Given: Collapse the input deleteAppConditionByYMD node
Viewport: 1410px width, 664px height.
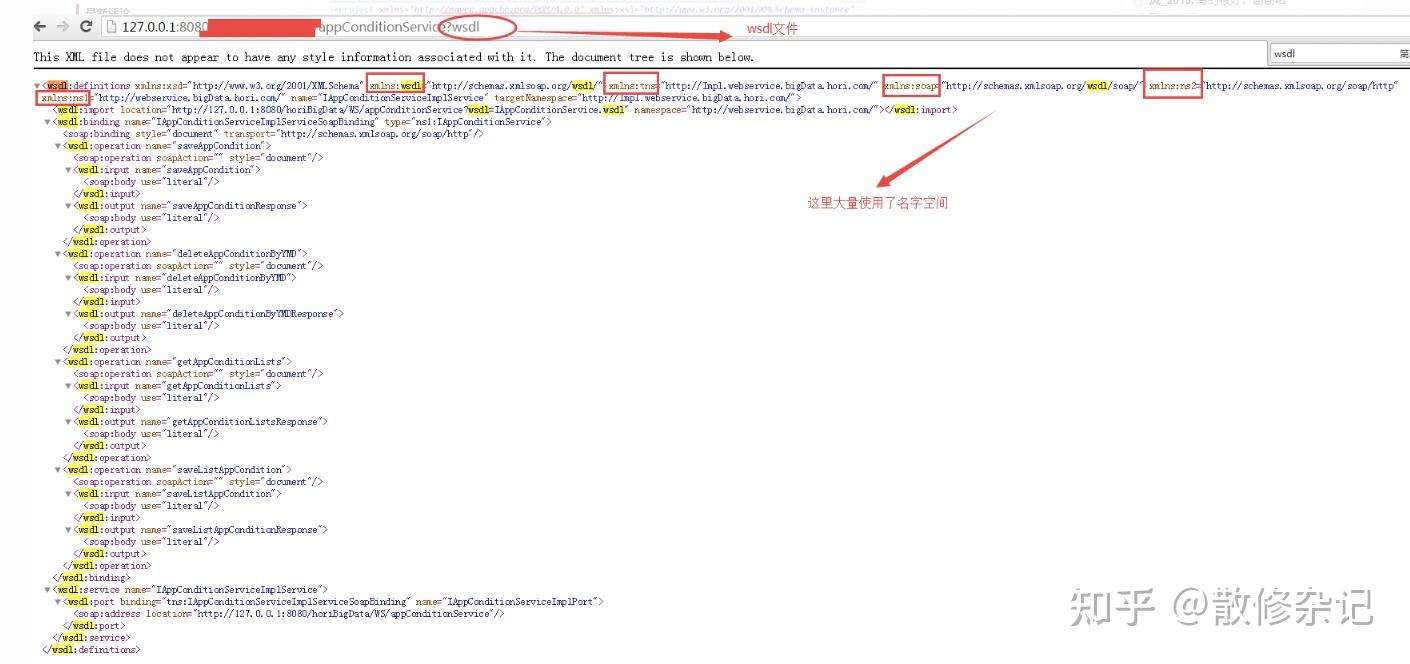Looking at the screenshot, I should pos(68,278).
